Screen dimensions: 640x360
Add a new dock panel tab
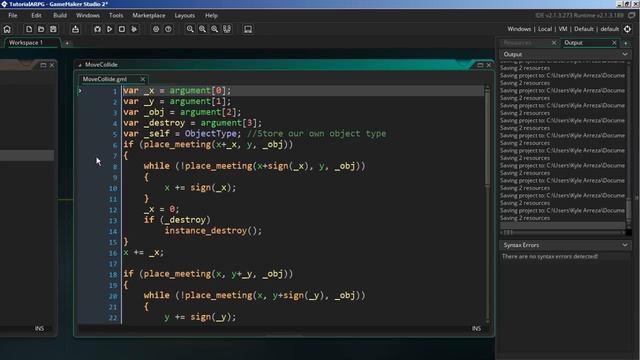coord(625,43)
